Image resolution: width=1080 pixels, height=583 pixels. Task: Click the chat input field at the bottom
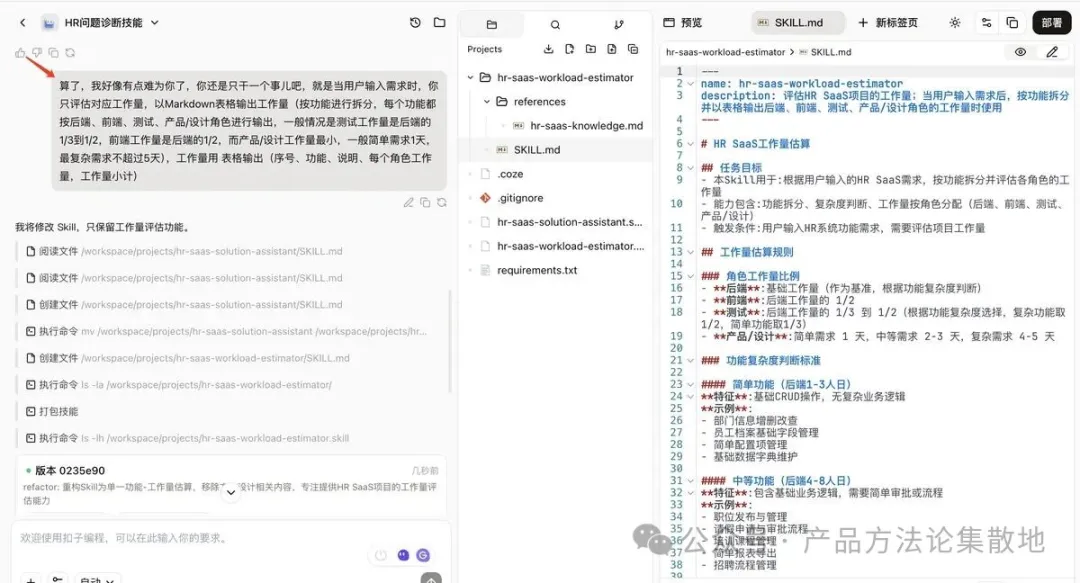180,539
